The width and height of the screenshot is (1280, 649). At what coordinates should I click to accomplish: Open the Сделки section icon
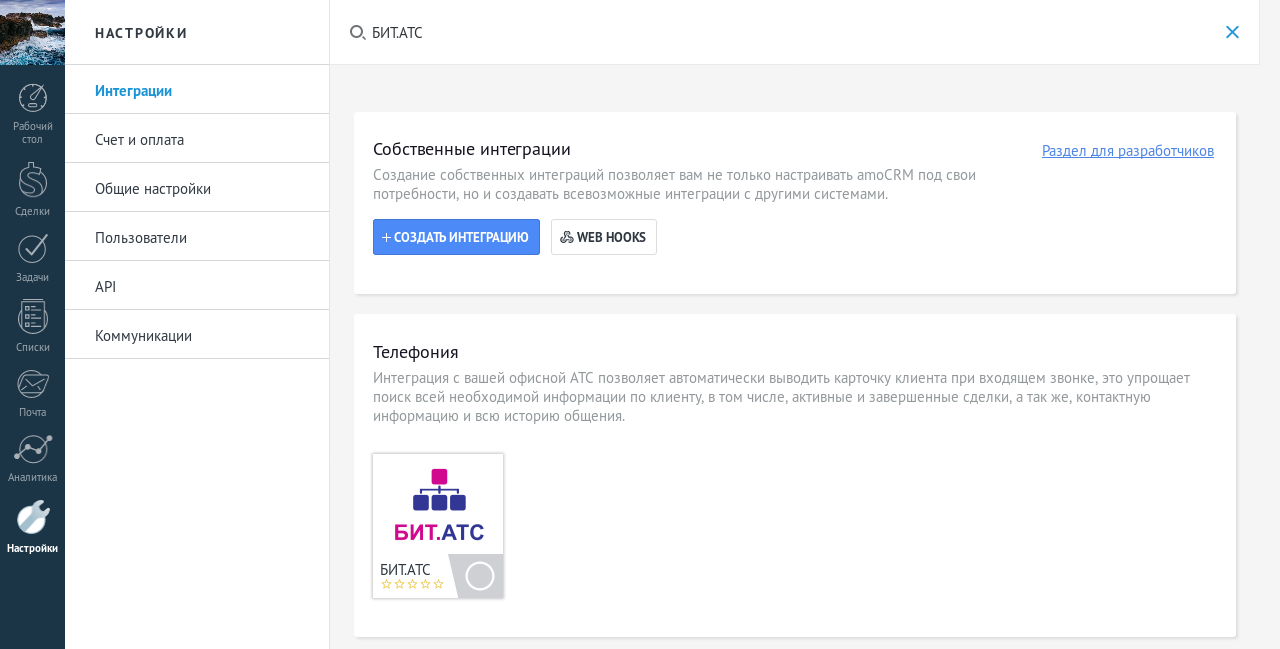pos(32,181)
